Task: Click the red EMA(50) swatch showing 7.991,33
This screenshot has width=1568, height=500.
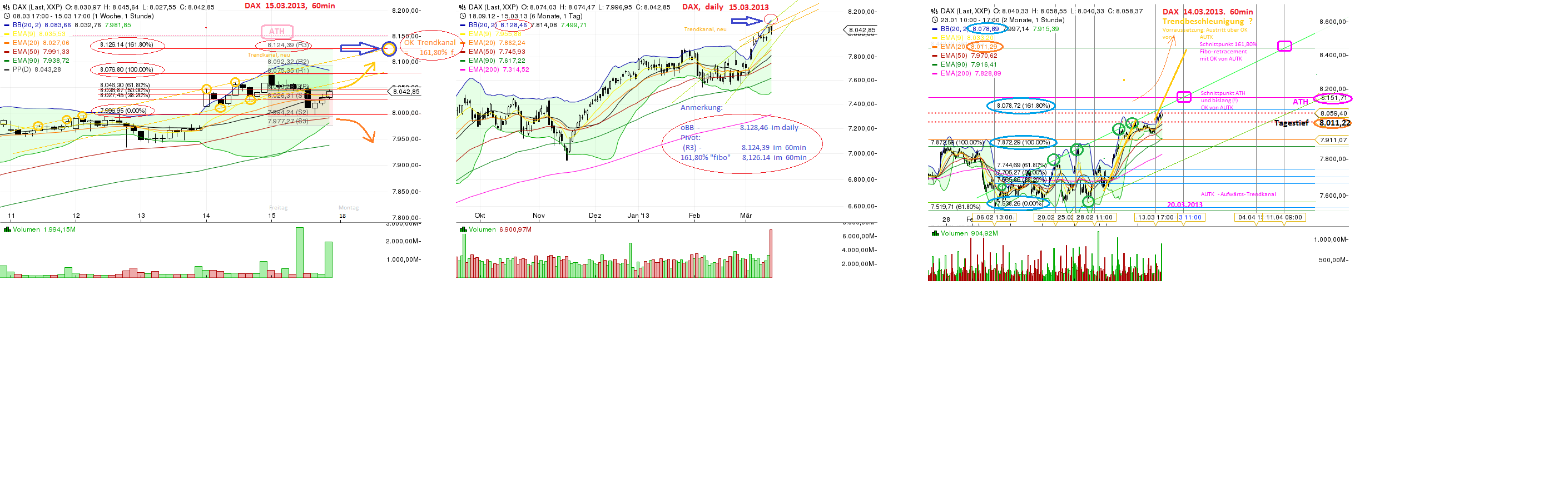Action: (7, 52)
